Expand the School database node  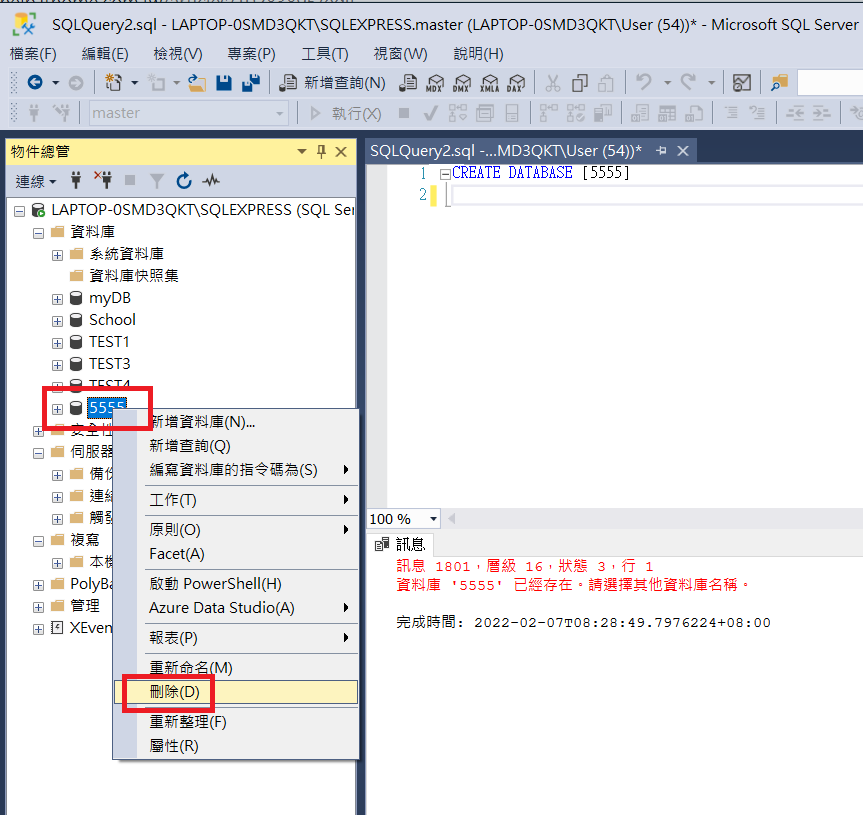tap(57, 321)
